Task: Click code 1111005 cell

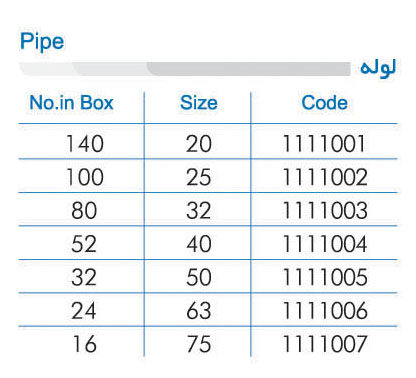Action: click(325, 277)
